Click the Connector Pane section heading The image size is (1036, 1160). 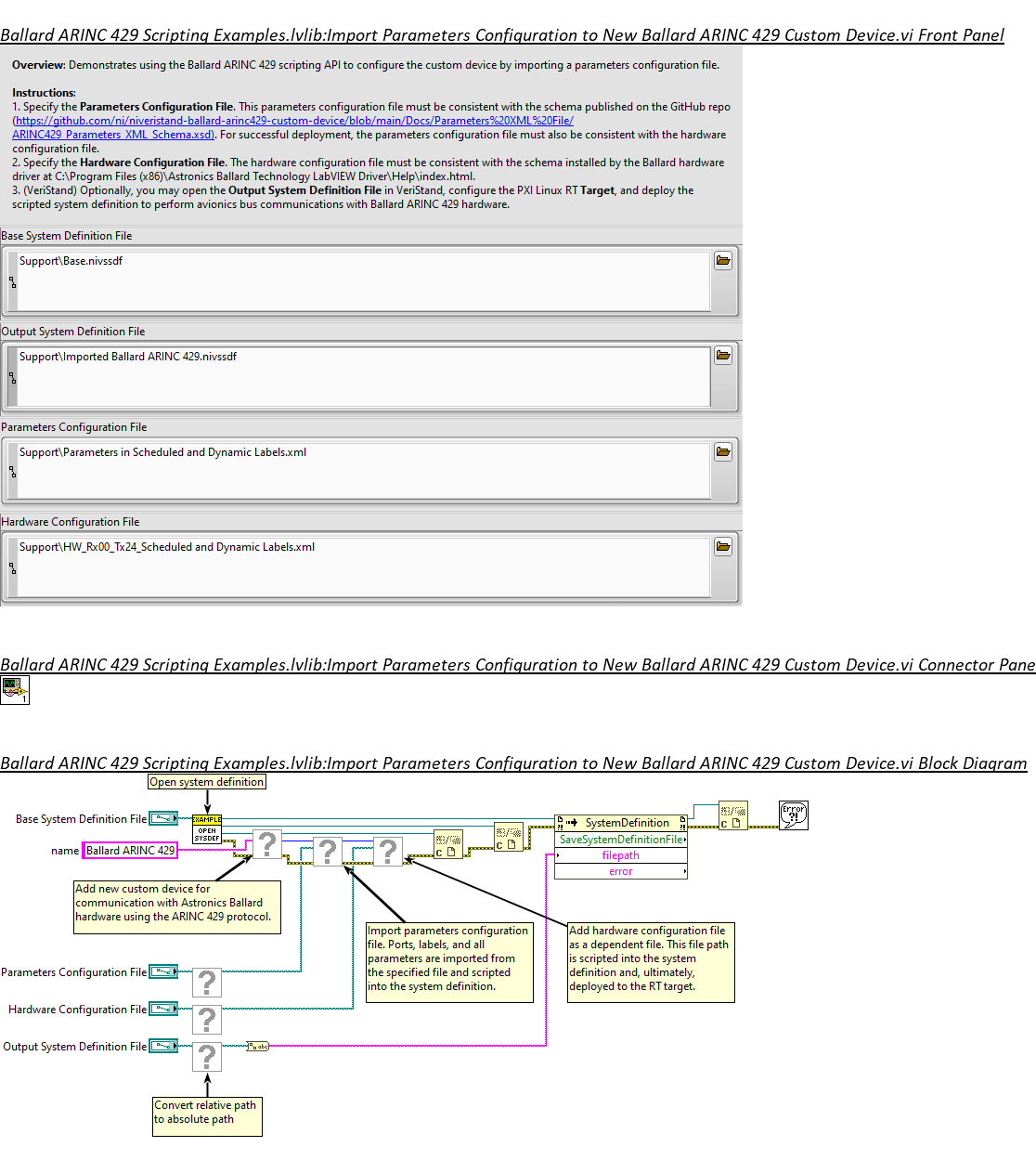(518, 665)
